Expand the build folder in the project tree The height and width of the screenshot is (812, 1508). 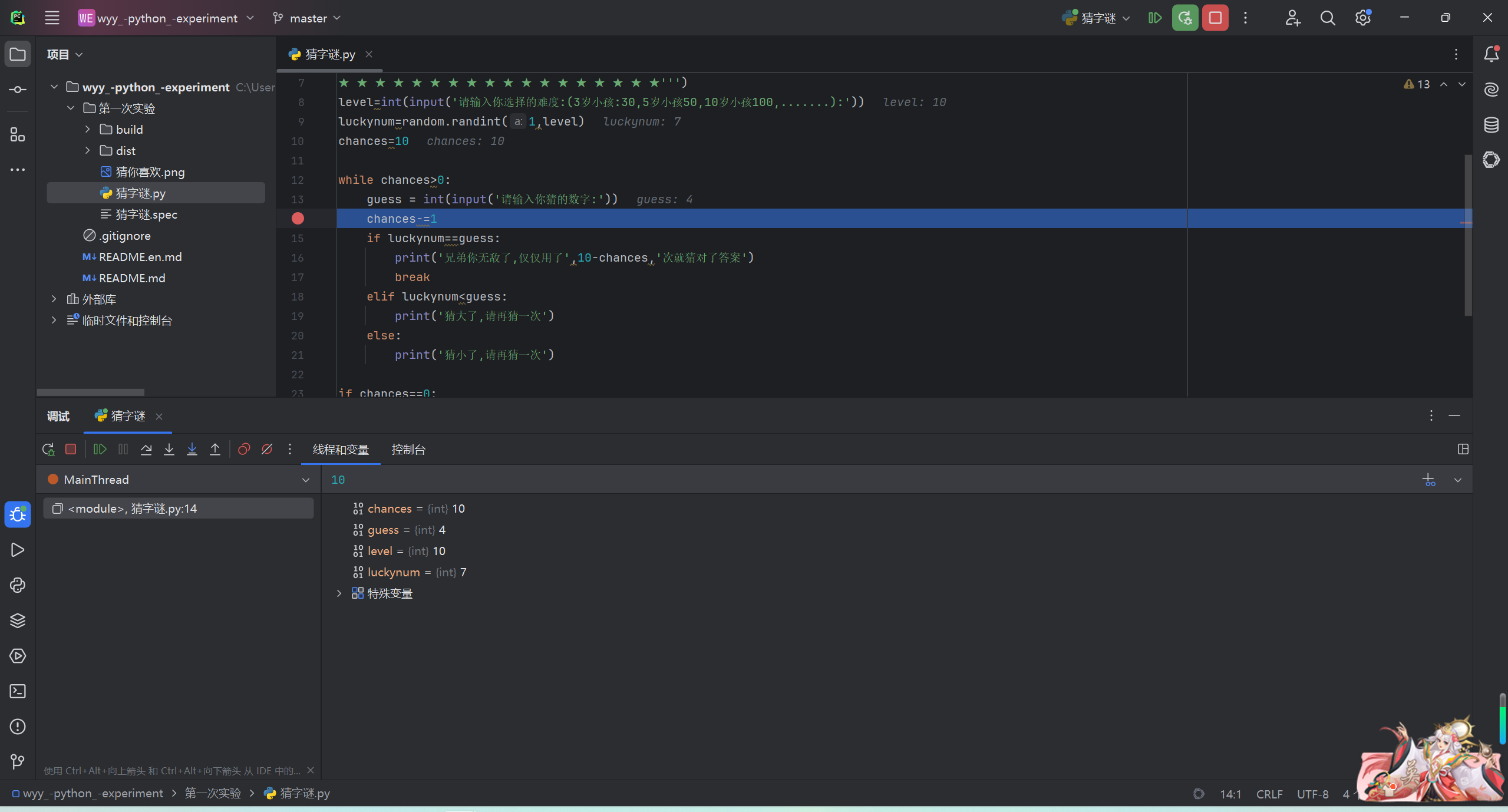[x=88, y=130]
